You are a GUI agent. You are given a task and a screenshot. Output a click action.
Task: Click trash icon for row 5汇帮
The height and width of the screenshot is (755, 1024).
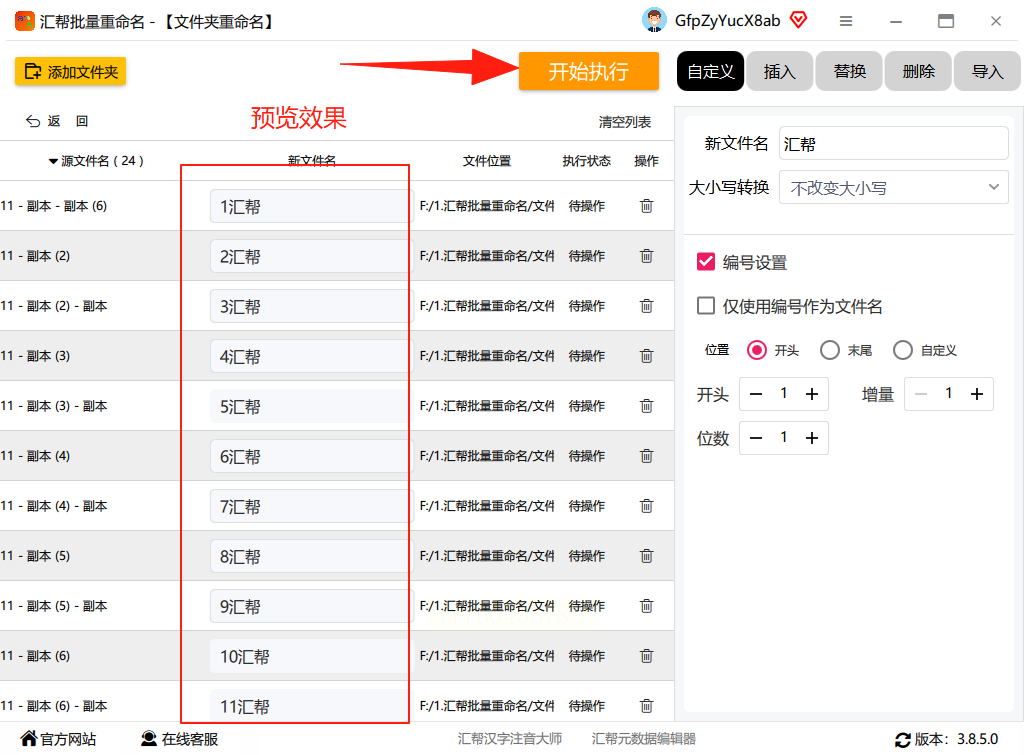pyautogui.click(x=646, y=406)
